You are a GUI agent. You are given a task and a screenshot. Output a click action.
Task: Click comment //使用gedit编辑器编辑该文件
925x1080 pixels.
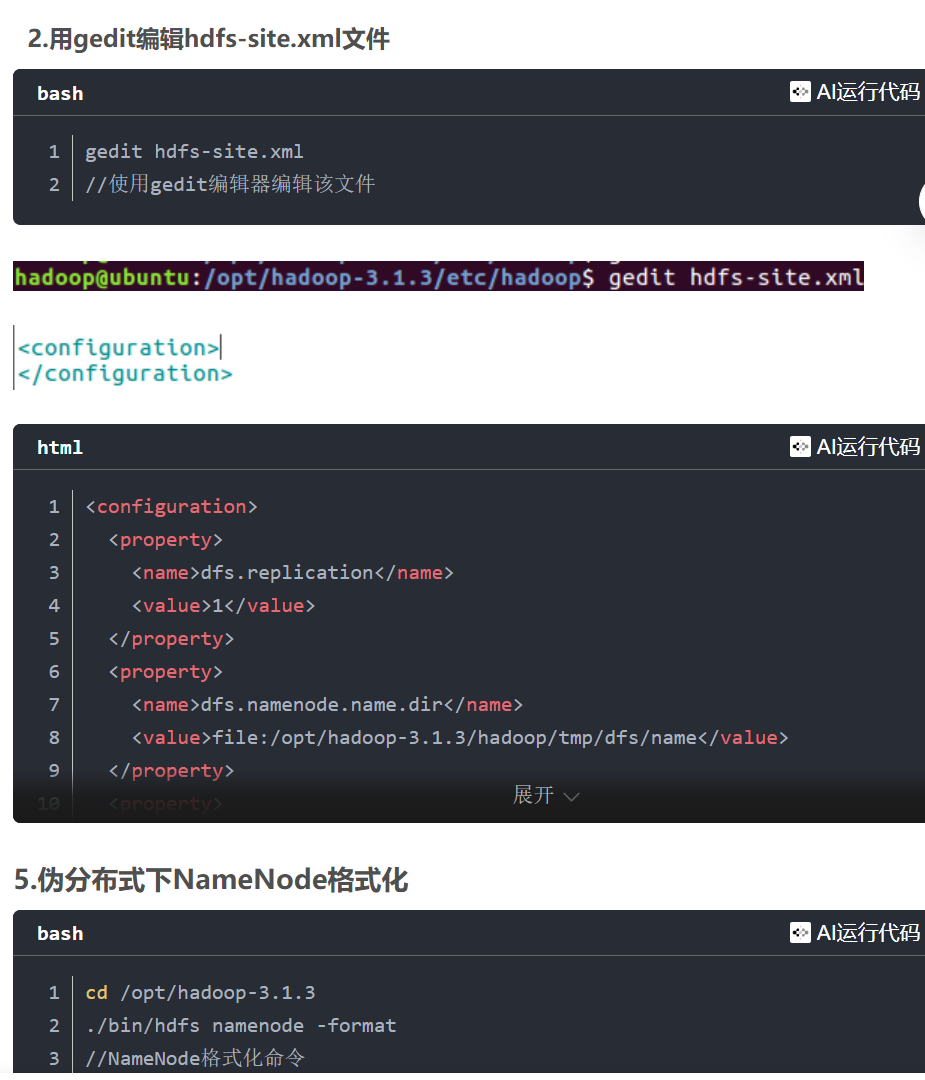[230, 184]
